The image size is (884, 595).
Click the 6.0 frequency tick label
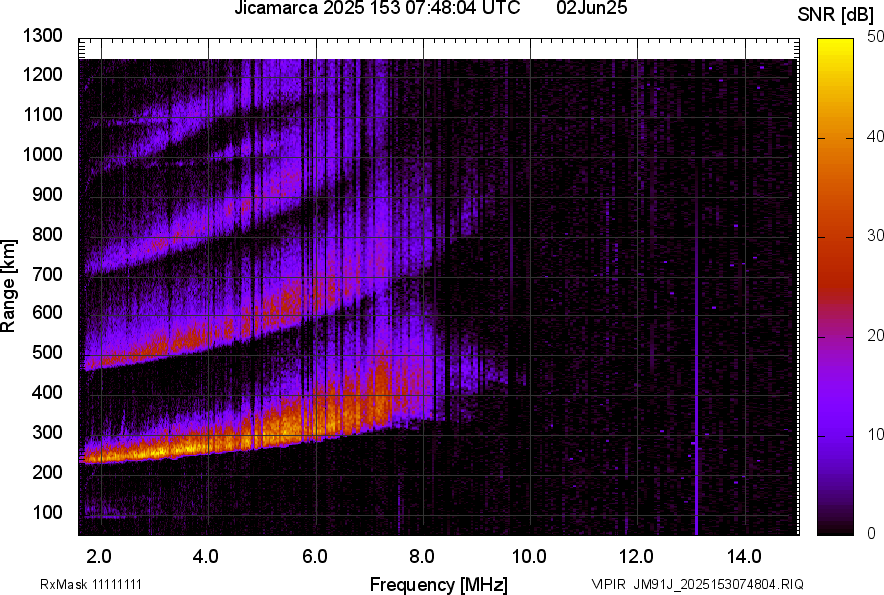[315, 557]
